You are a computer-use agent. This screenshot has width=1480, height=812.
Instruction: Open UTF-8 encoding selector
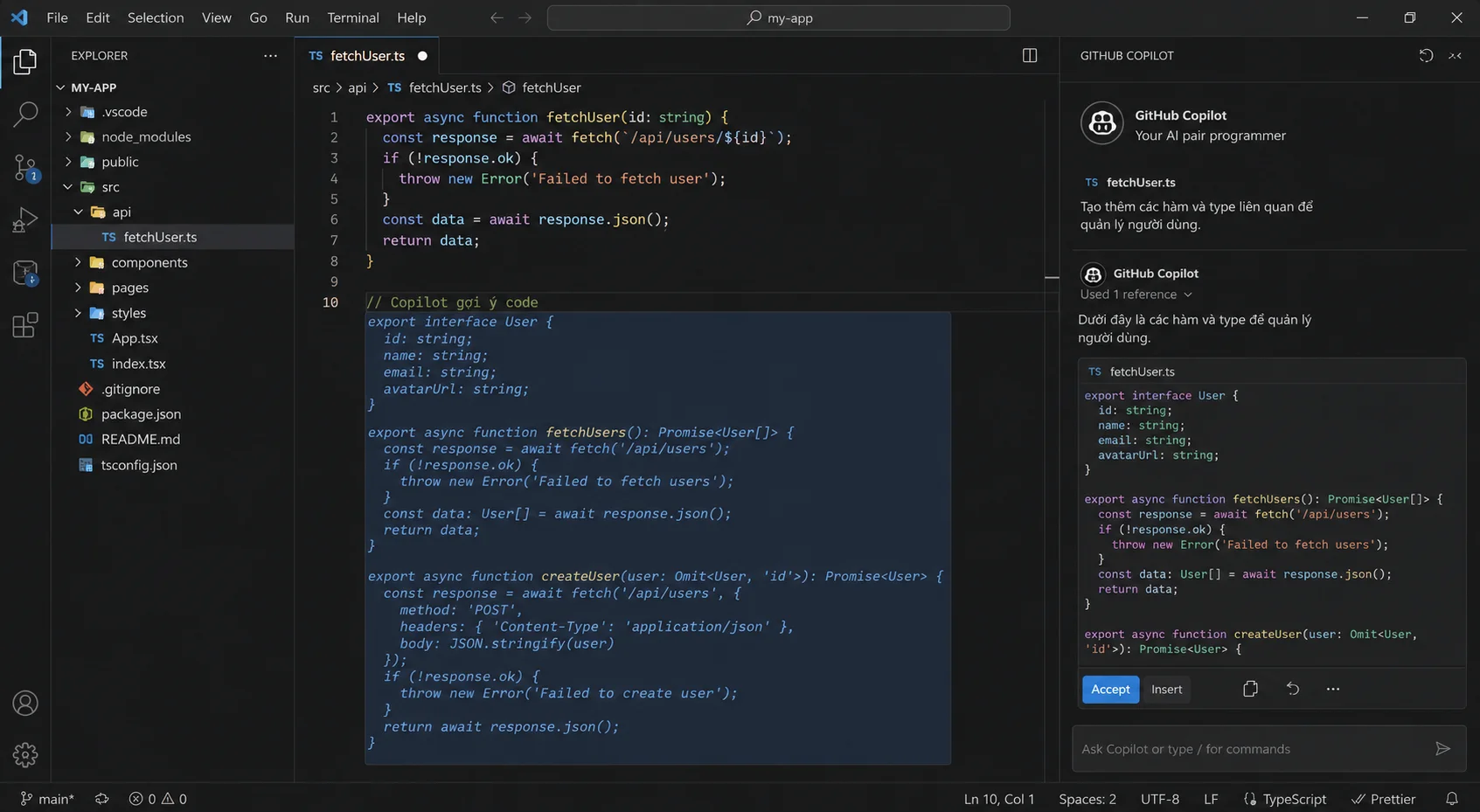(1160, 799)
